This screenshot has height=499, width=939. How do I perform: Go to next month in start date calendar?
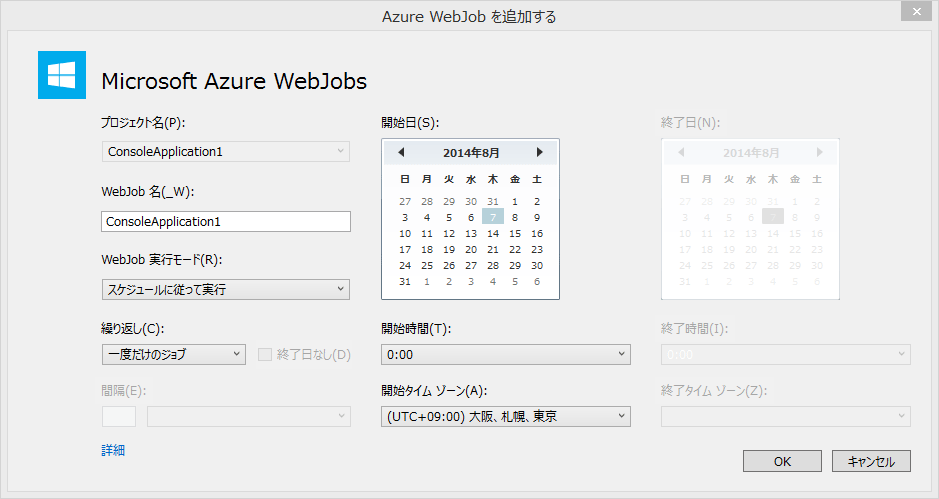tap(540, 152)
